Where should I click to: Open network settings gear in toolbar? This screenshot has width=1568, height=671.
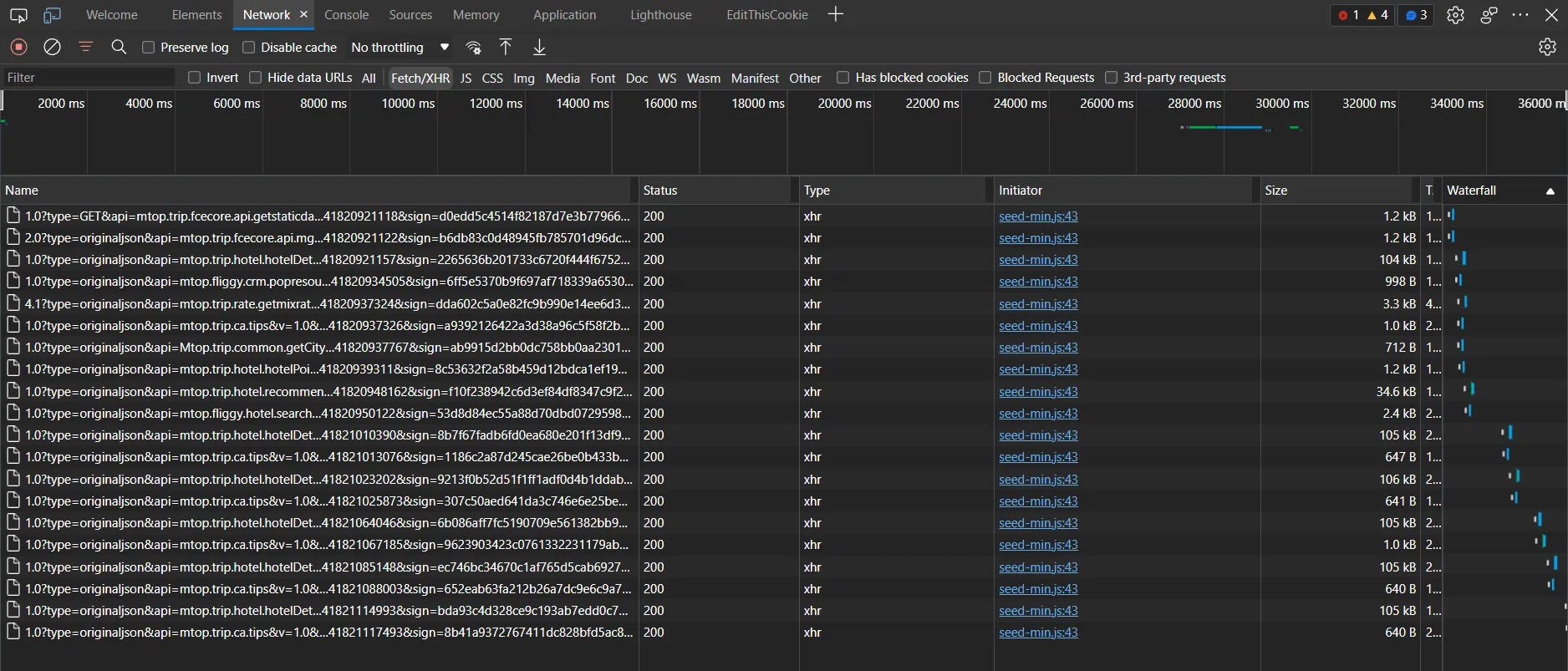[1547, 48]
